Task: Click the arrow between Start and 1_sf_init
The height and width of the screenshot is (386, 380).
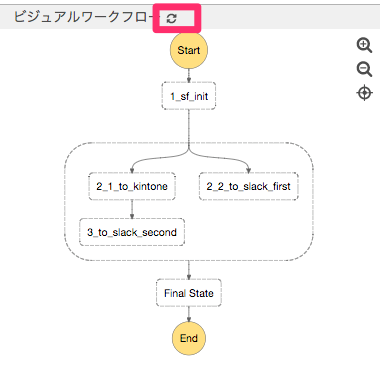Action: click(189, 76)
